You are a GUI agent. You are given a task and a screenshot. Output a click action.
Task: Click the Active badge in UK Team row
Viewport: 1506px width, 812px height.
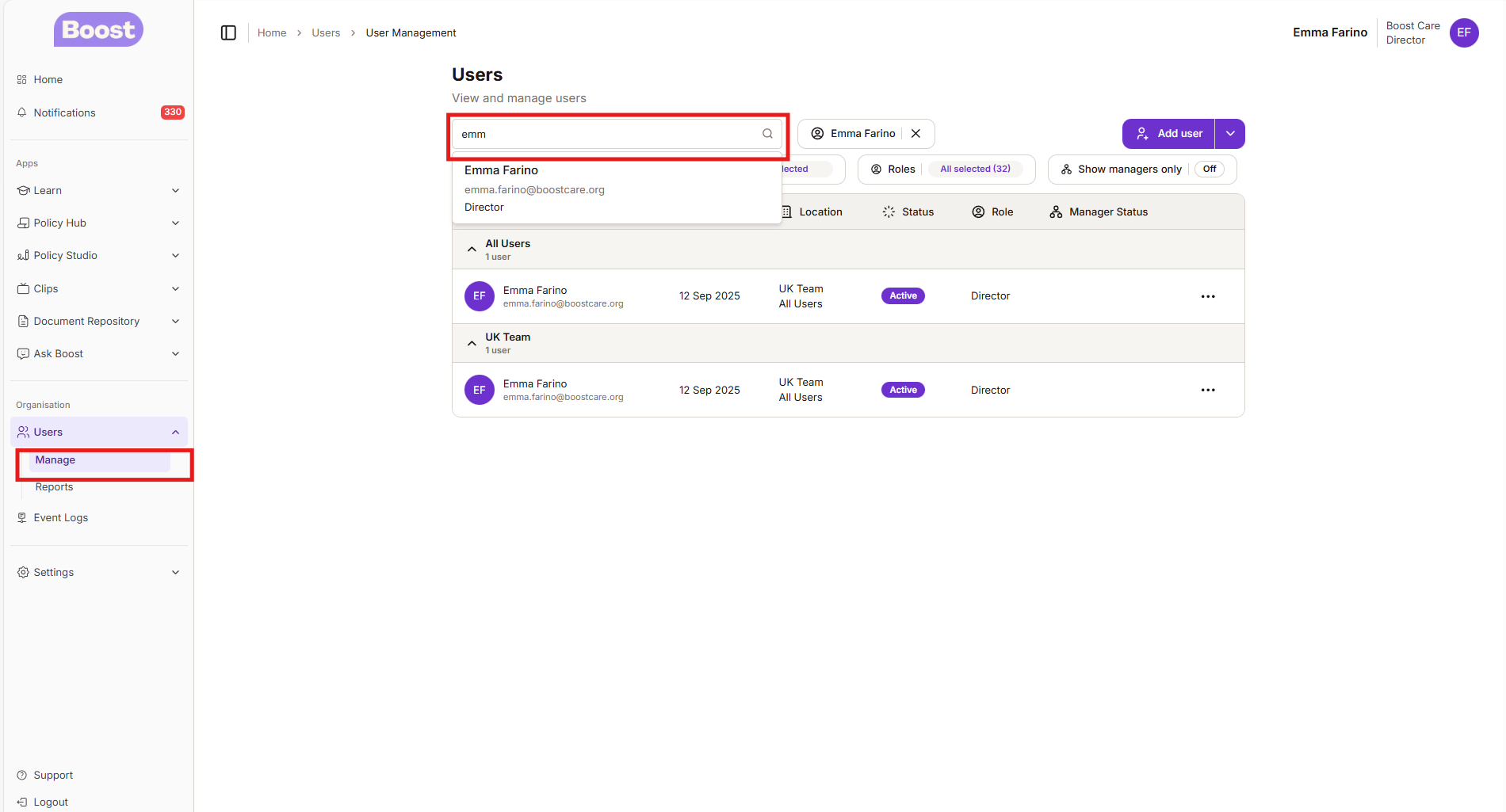point(903,390)
